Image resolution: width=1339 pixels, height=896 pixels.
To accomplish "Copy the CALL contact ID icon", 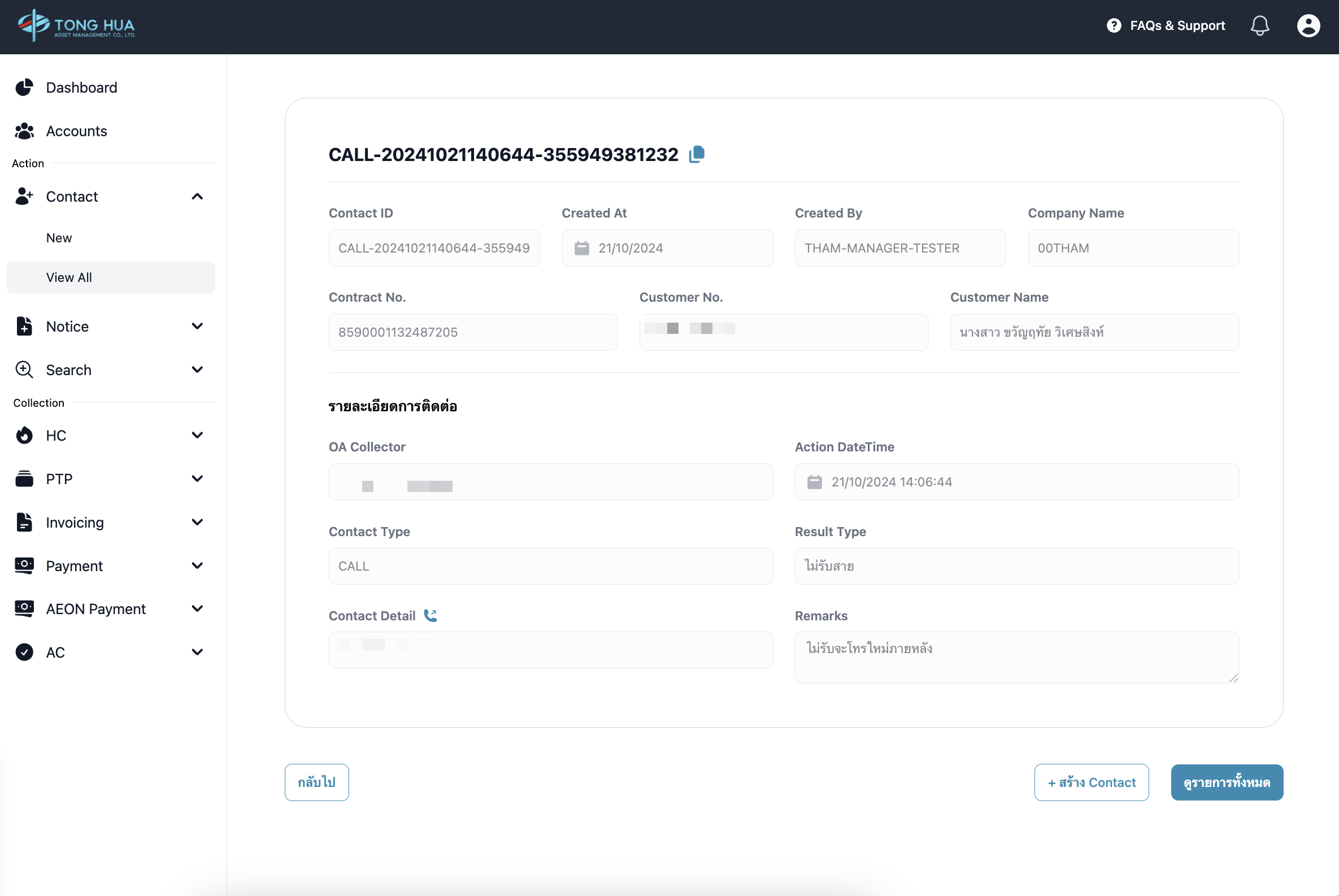I will coord(697,154).
